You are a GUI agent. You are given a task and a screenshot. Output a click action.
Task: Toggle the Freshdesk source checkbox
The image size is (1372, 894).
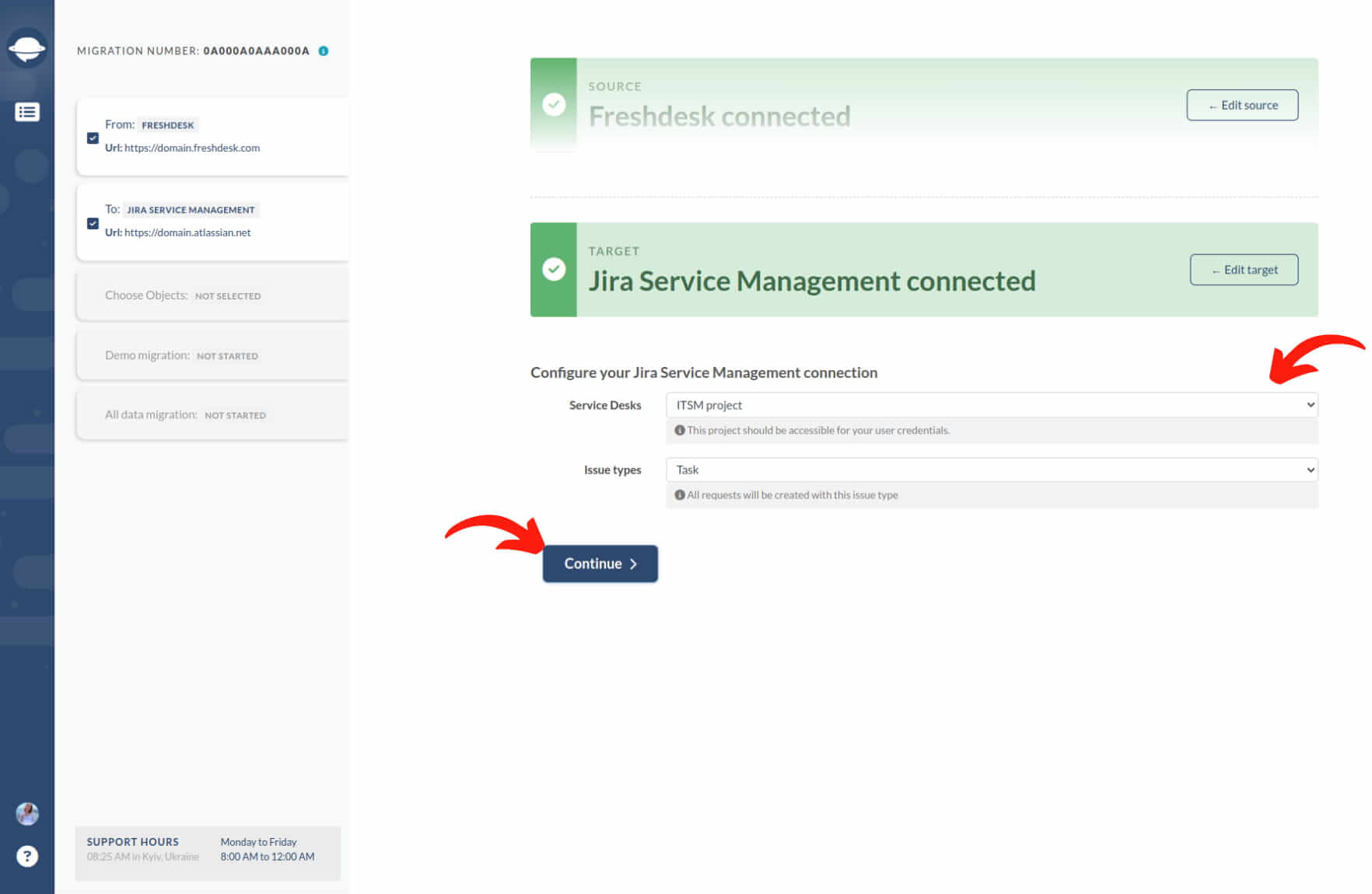93,138
